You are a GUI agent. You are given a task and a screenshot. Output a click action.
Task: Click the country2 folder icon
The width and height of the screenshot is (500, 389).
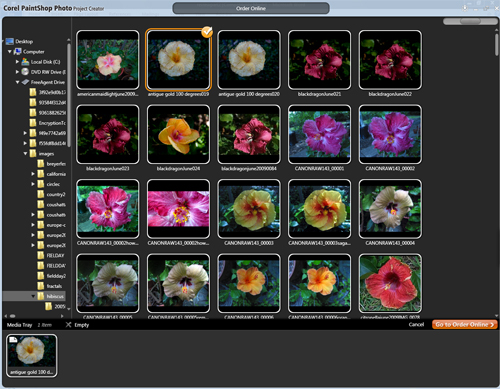tap(41, 194)
